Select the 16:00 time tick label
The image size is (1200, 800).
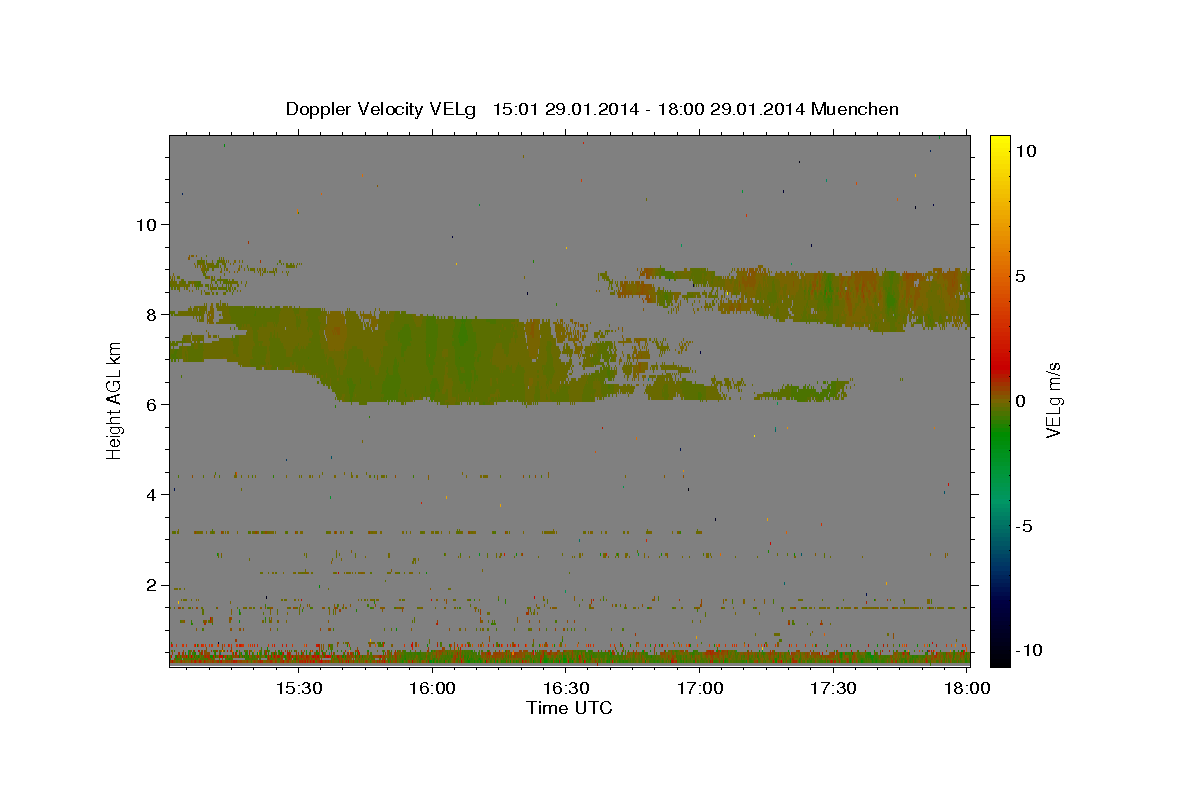click(x=433, y=688)
